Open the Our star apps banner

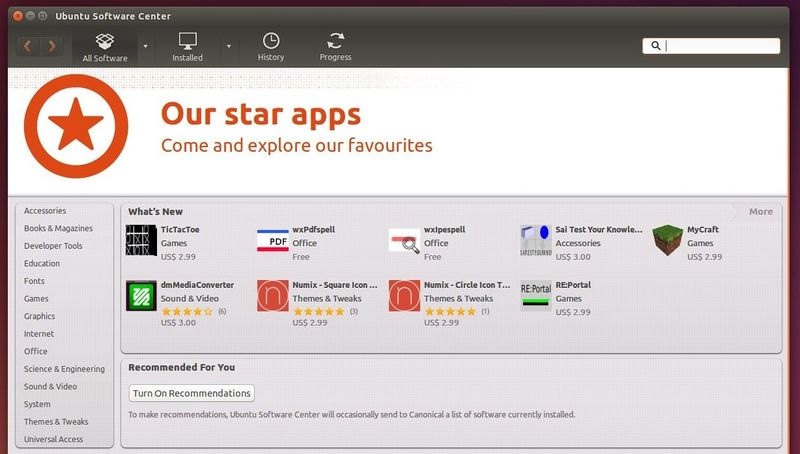click(398, 132)
